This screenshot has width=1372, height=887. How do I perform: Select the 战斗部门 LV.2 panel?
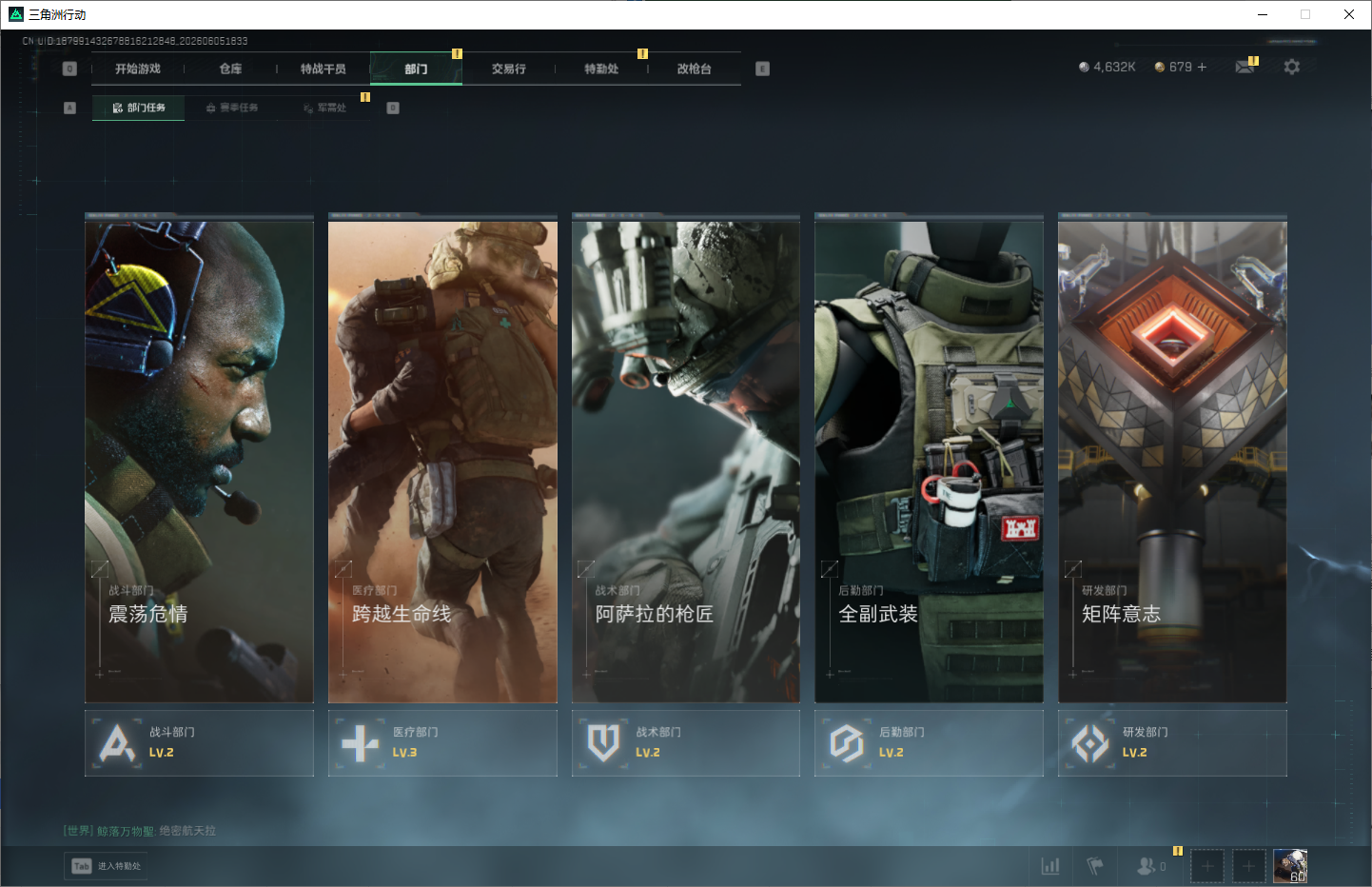199,743
